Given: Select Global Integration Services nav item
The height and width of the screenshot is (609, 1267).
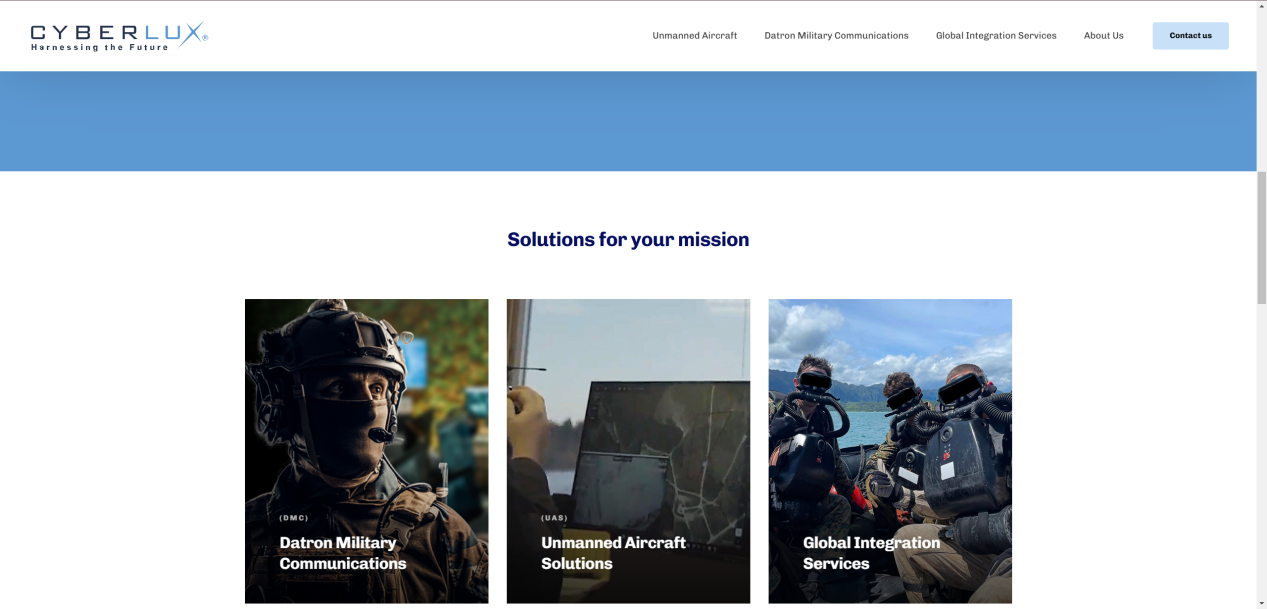Looking at the screenshot, I should point(995,36).
